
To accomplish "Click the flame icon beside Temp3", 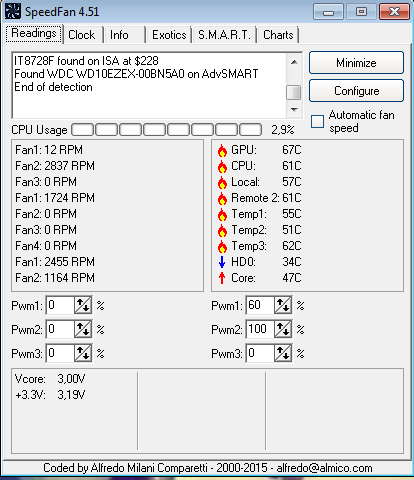I will tap(222, 246).
